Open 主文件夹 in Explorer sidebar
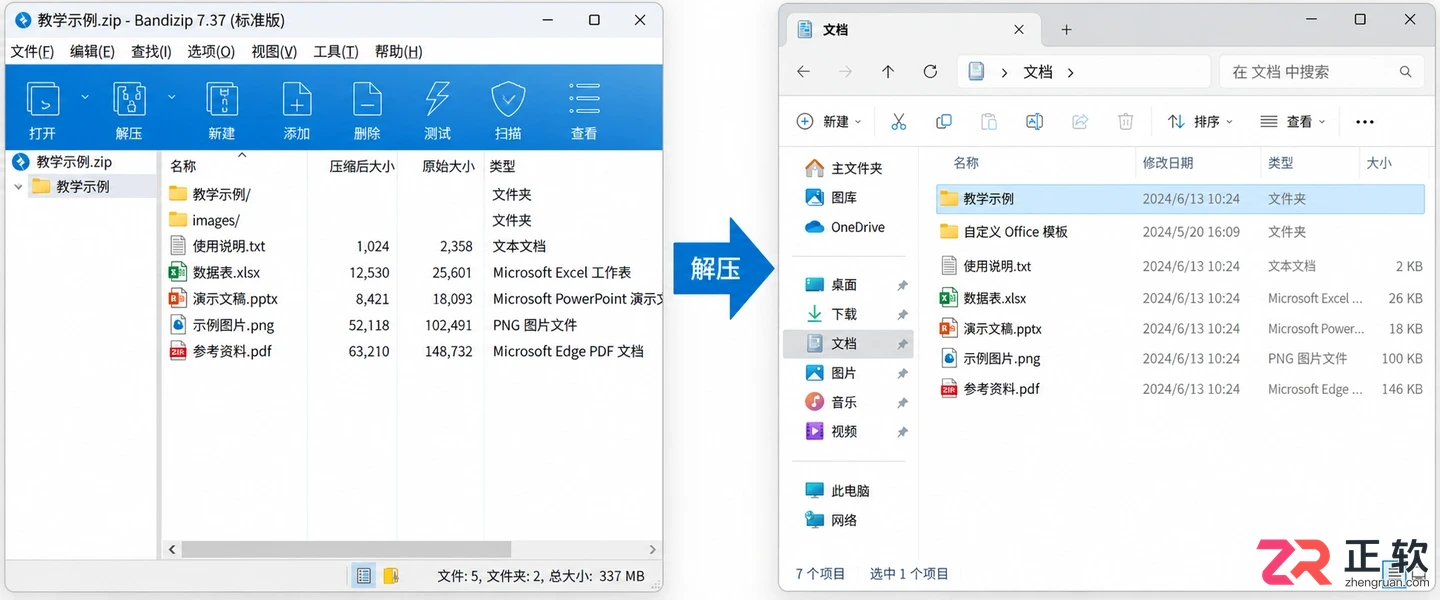Viewport: 1440px width, 600px height. point(846,168)
